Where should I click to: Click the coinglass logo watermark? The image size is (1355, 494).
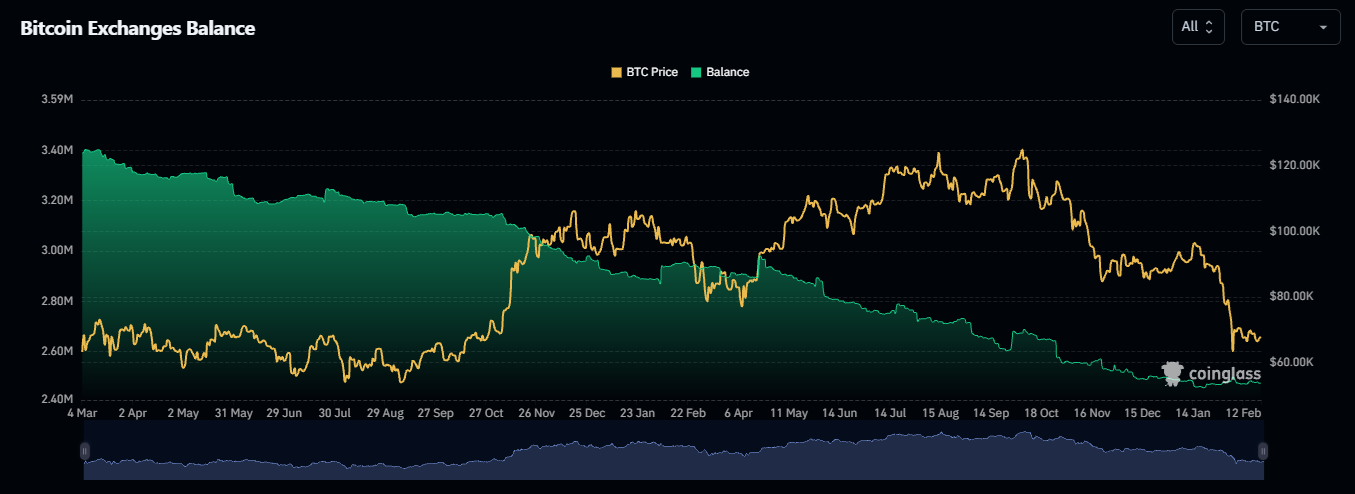coord(1211,374)
